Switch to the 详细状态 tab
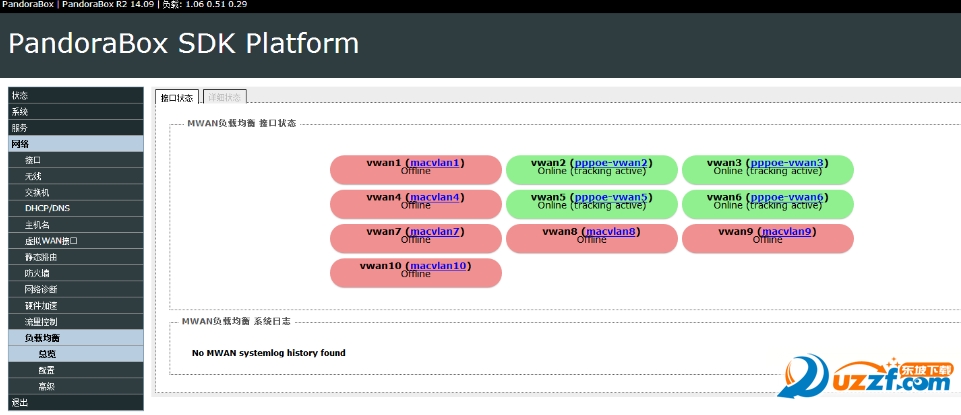The width and height of the screenshot is (961, 415). pyautogui.click(x=225, y=97)
